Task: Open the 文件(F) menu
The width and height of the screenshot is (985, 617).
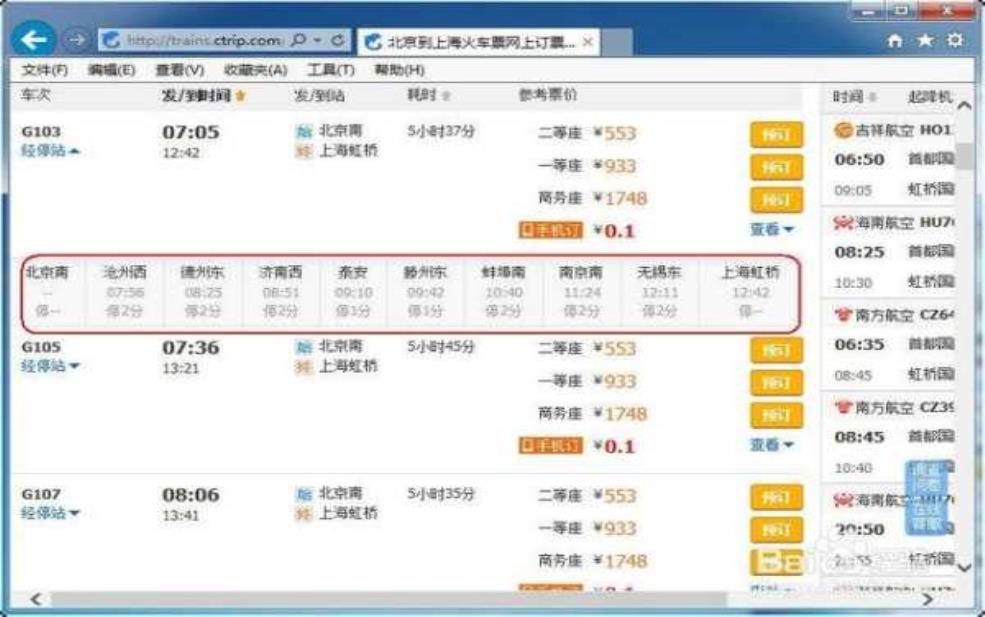Action: (x=44, y=70)
